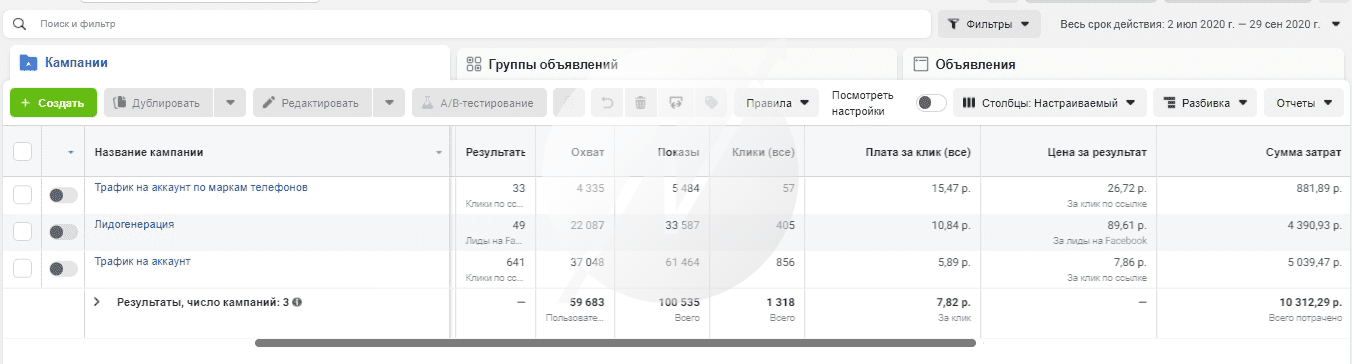1352x364 pixels.
Task: Click the tag label icon in toolbar
Action: pos(711,102)
